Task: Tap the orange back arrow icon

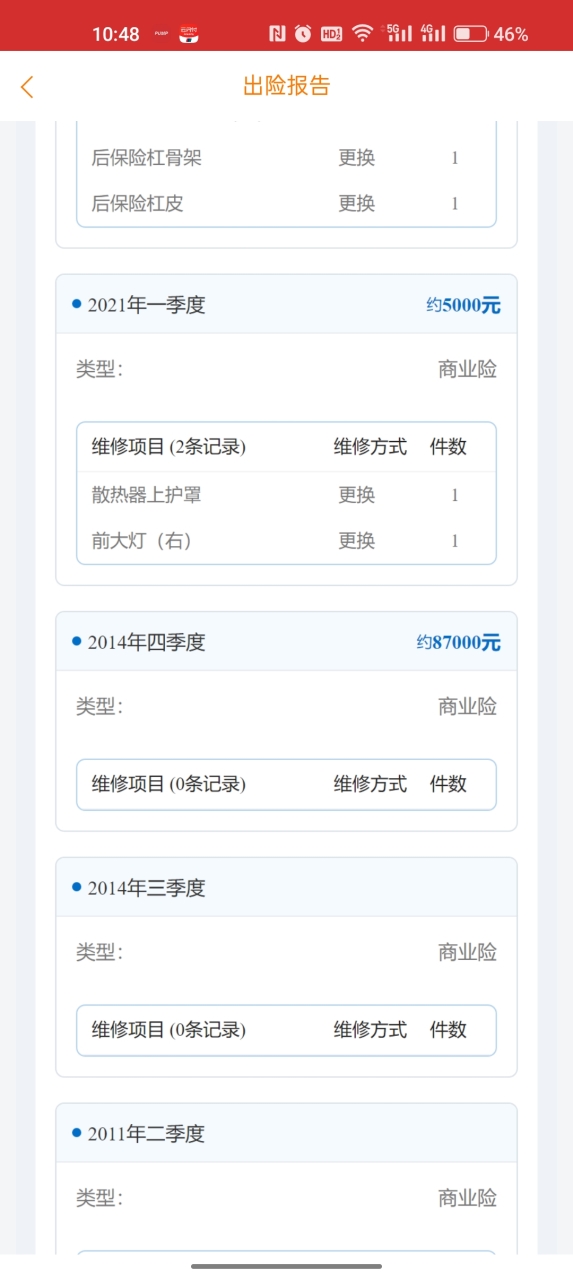Action: [27, 87]
